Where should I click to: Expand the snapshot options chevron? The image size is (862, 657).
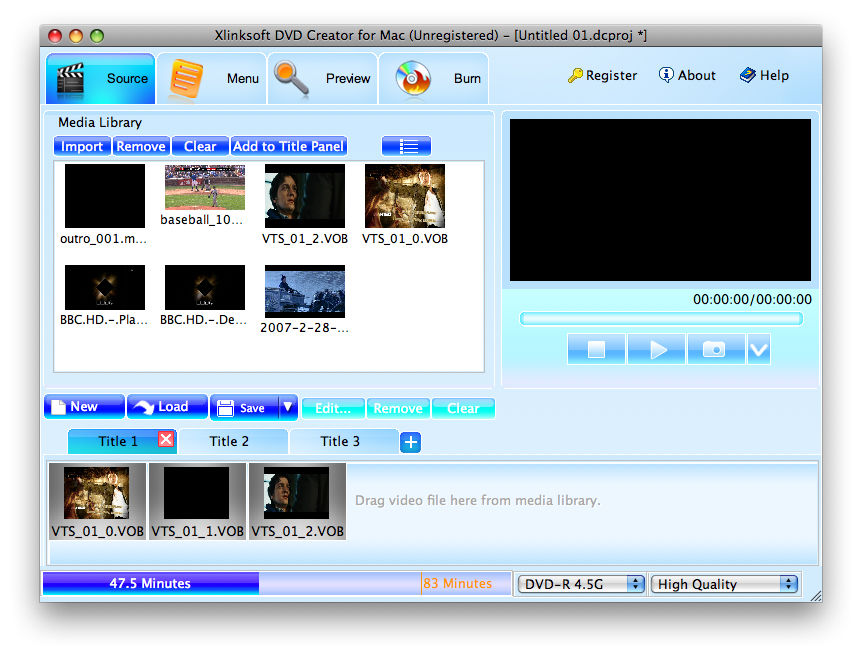pyautogui.click(x=759, y=349)
